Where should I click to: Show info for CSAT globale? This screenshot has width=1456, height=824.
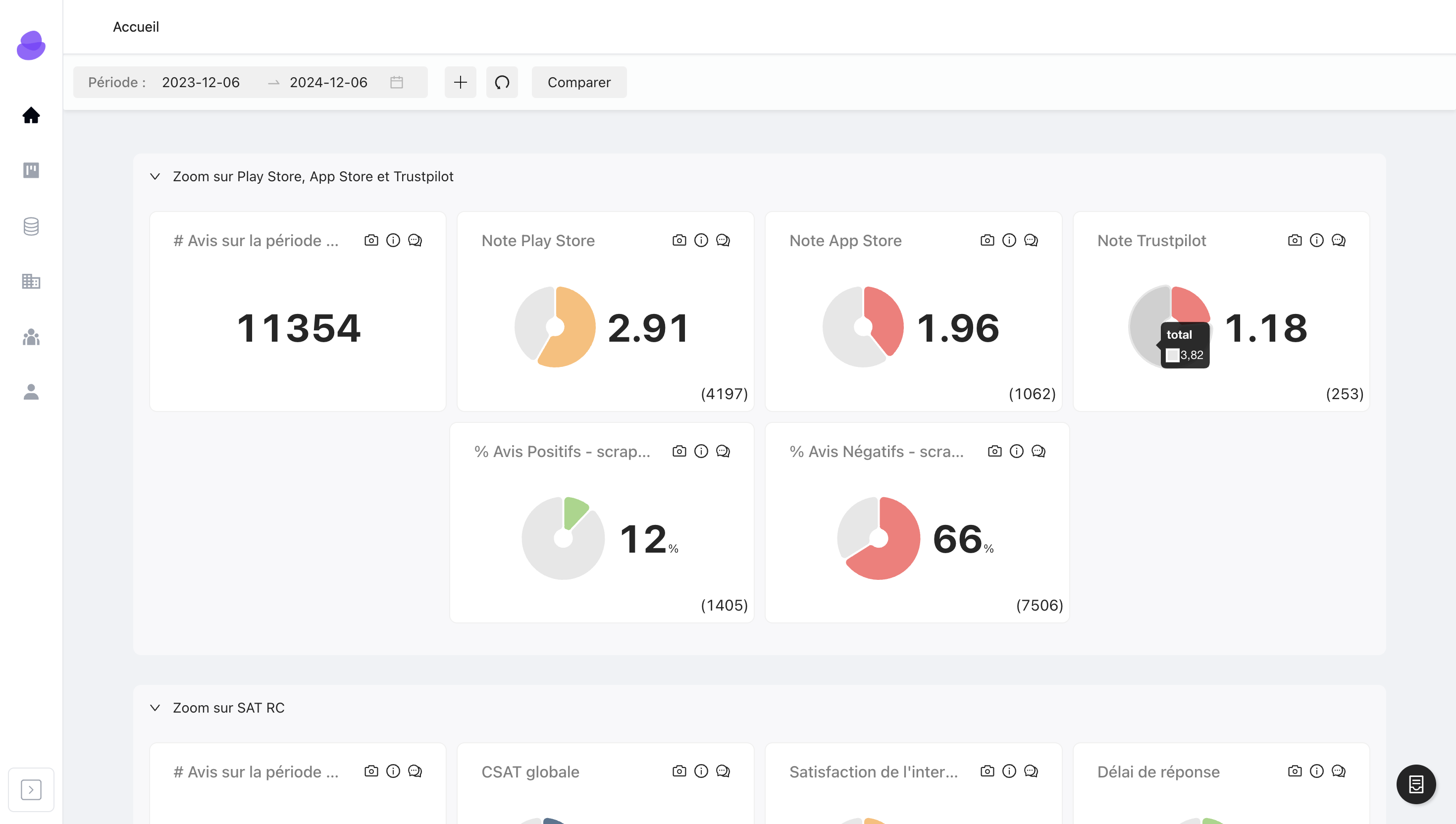coord(701,772)
